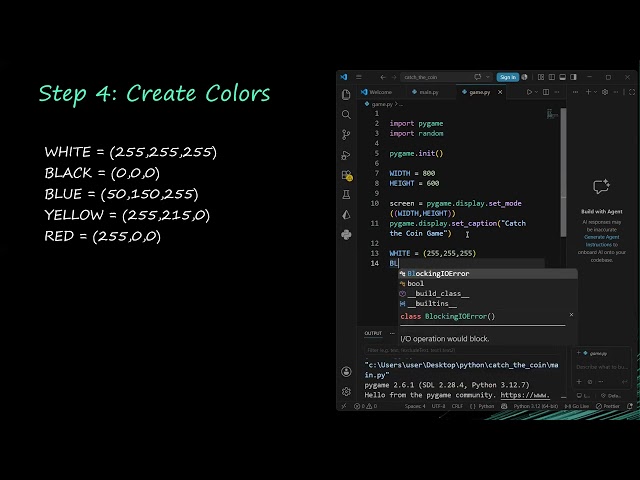640x480 pixels.
Task: Change indentation via Spaces: 4
Action: (x=415, y=406)
